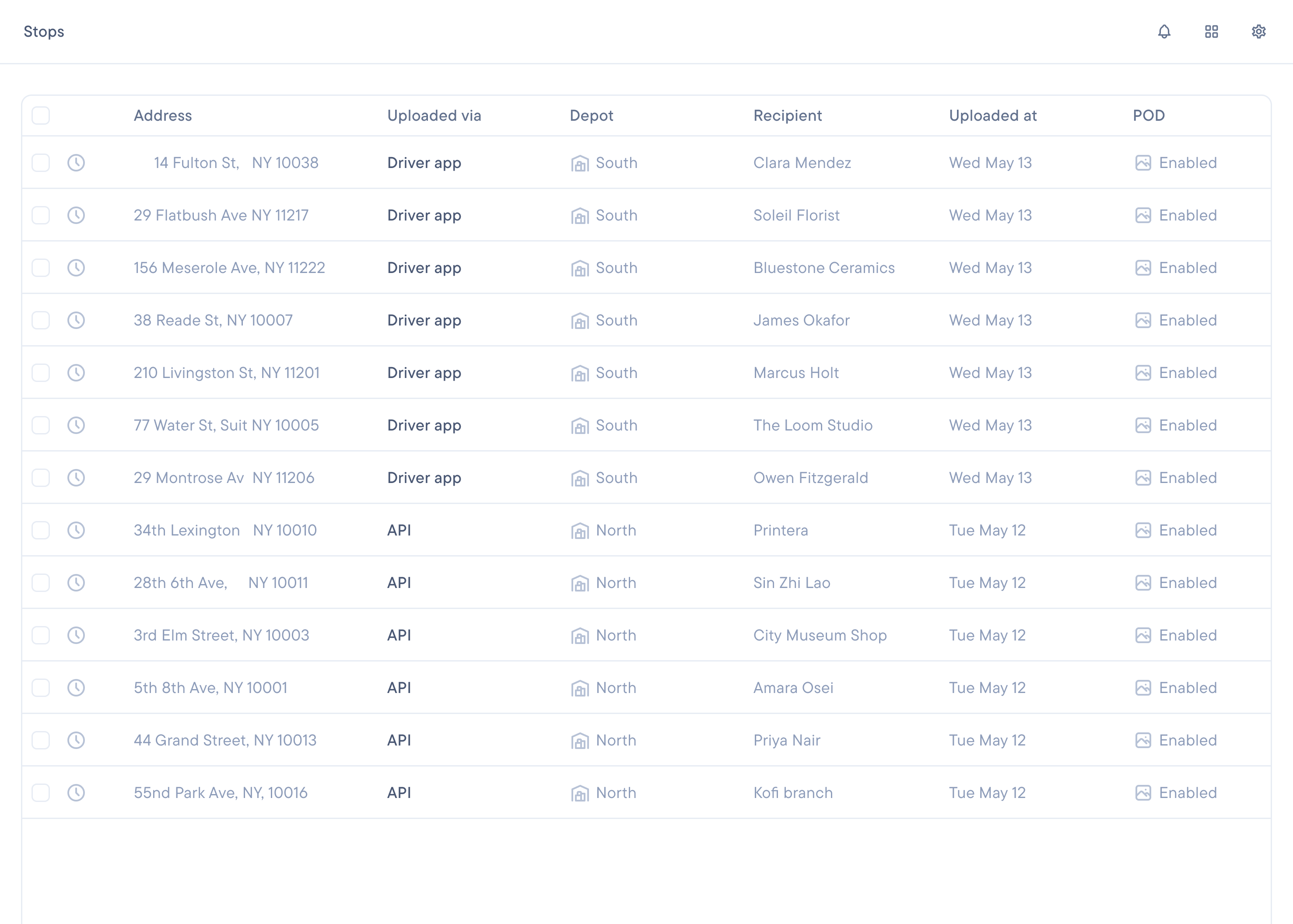Check the box for 29 Montrose Av stop
Viewport: 1293px width, 924px height.
point(40,477)
